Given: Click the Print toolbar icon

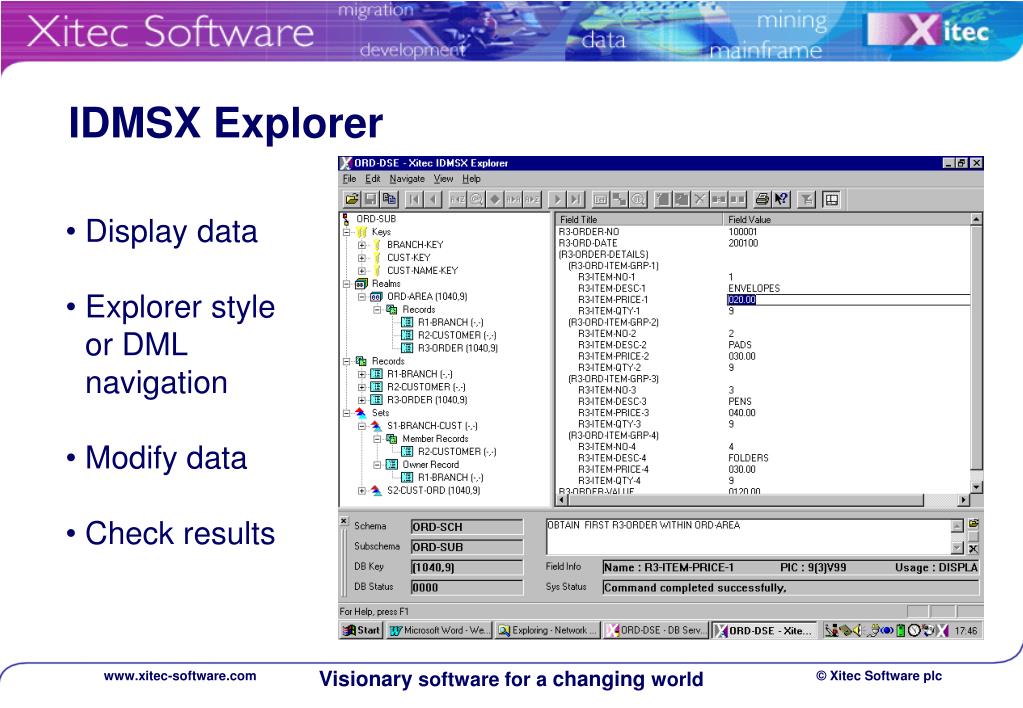Looking at the screenshot, I should coord(761,199).
